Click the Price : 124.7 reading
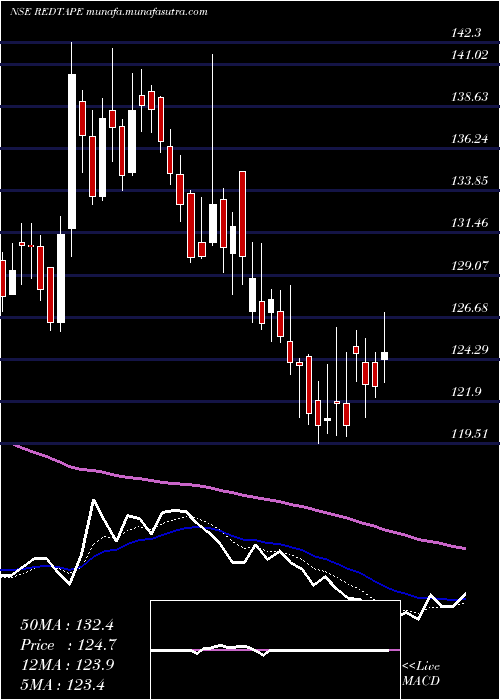Screen dimensions: 500x700 (x=69, y=645)
